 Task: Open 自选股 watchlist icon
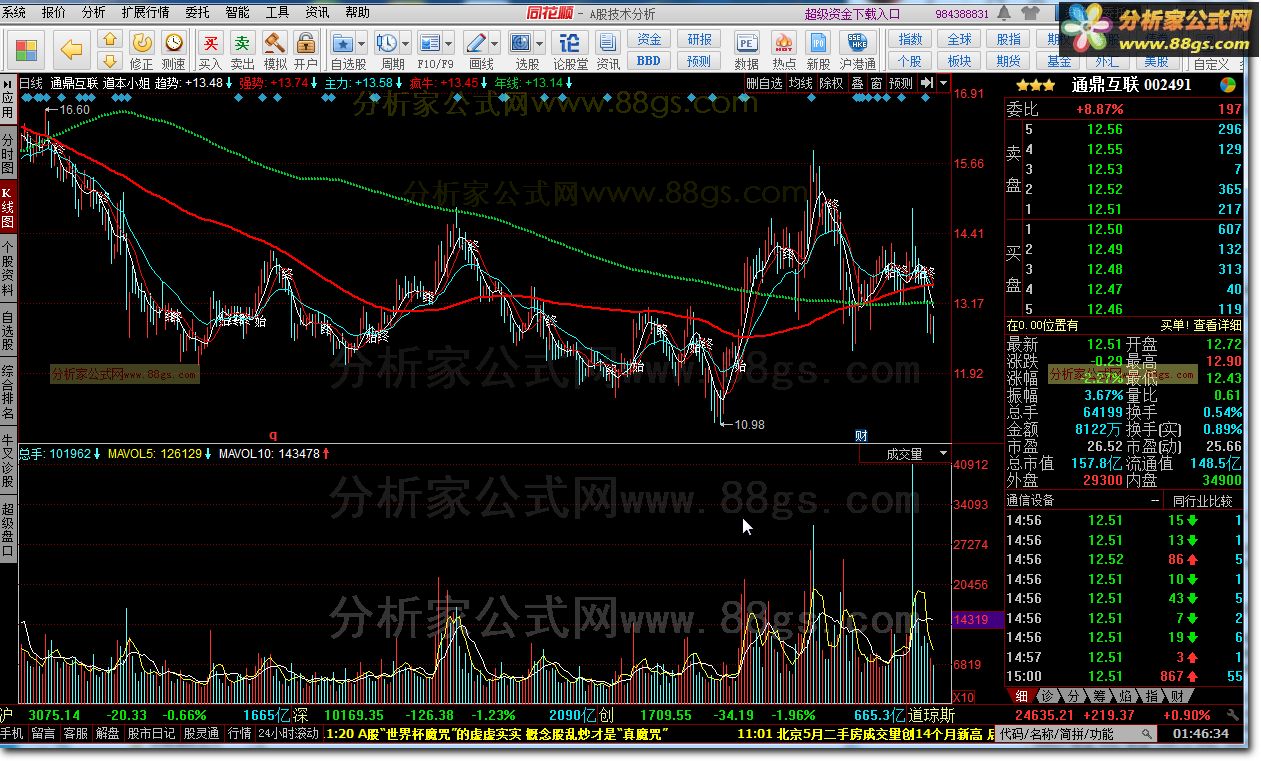tap(344, 44)
